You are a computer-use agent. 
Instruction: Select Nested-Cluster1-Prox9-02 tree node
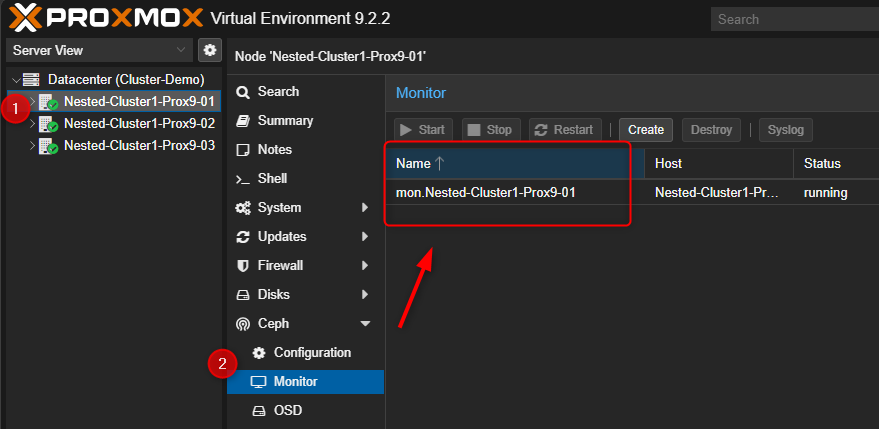coord(140,123)
